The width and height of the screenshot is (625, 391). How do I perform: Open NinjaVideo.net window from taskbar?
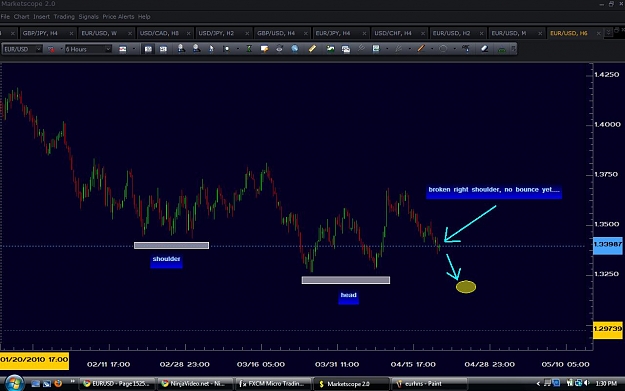click(x=194, y=384)
